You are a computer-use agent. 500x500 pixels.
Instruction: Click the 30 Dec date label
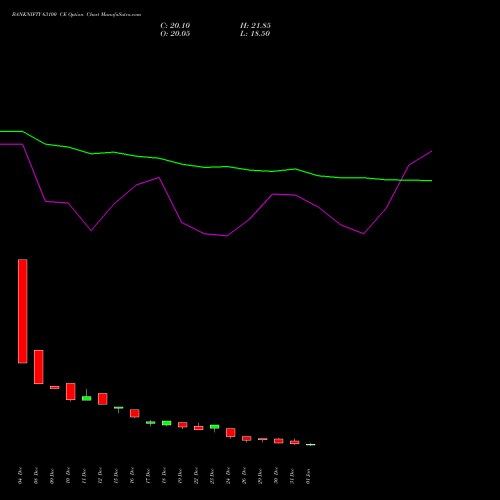(276, 476)
